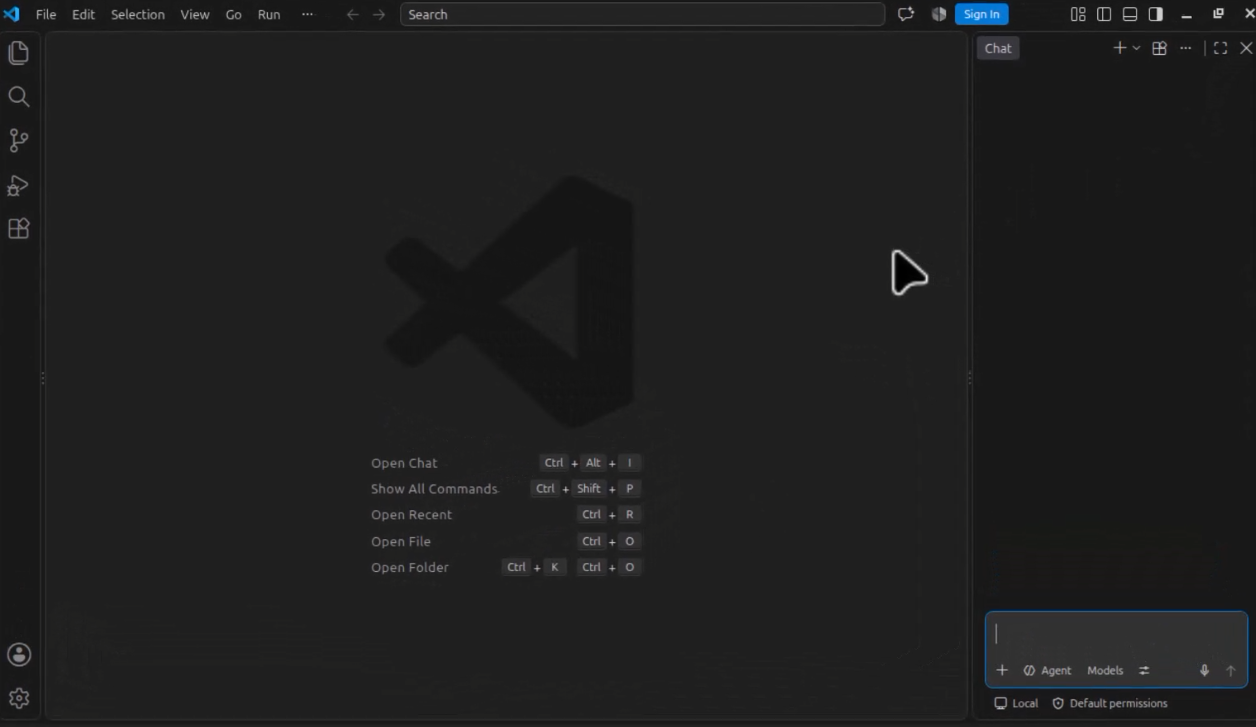Minimize the VS Code window
Viewport: 1256px width, 727px height.
(x=1187, y=14)
